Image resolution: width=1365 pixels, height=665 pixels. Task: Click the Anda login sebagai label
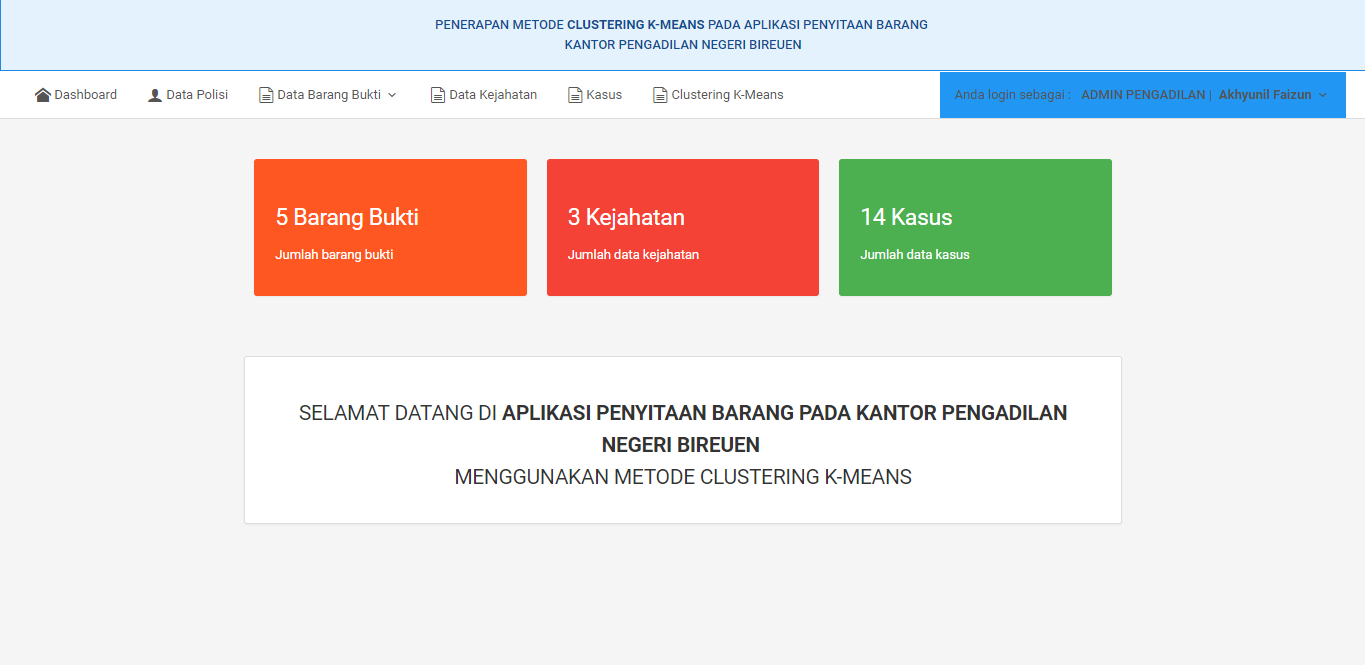(1013, 95)
